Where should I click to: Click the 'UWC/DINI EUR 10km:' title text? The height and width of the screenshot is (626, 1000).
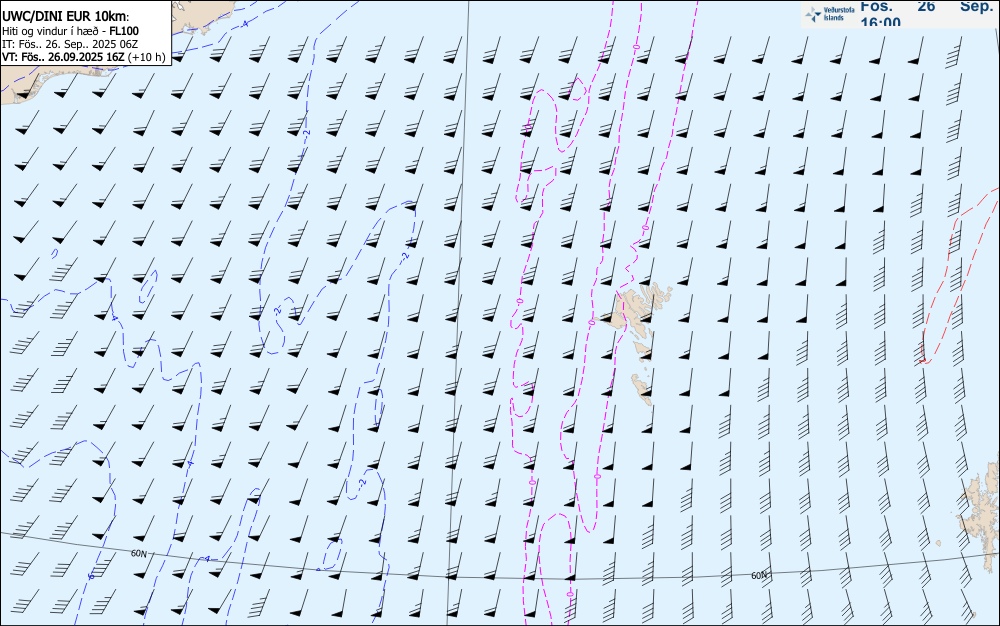(x=66, y=17)
